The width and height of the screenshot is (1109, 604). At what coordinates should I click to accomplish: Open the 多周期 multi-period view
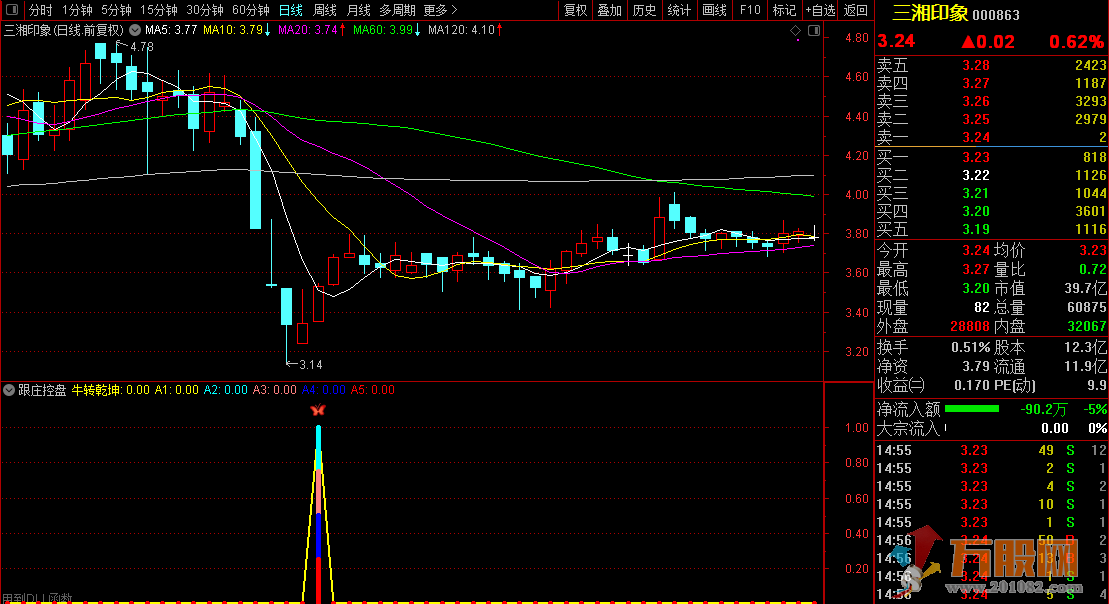pos(397,10)
